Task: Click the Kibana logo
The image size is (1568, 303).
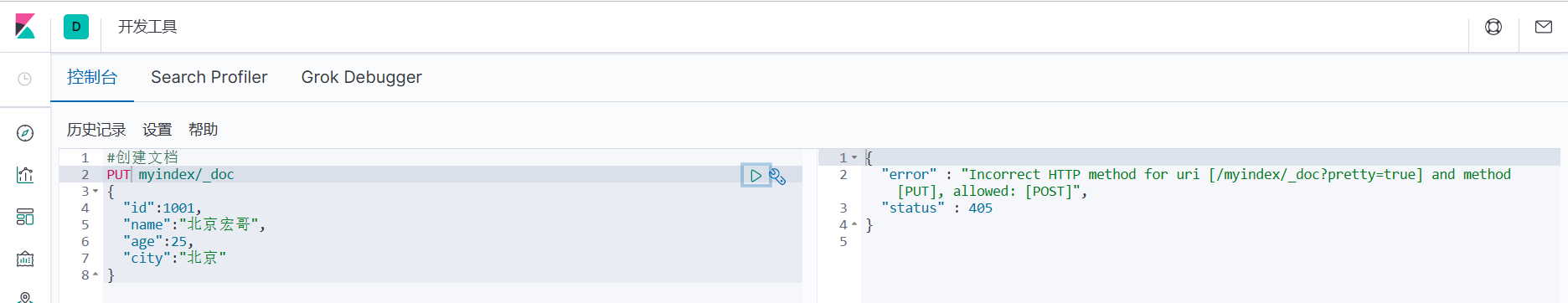Action: pyautogui.click(x=25, y=27)
